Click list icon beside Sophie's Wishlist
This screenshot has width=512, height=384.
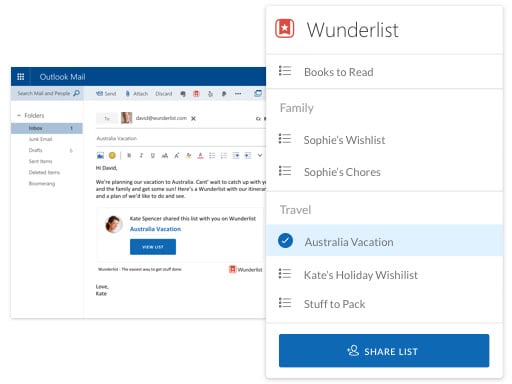pos(285,138)
